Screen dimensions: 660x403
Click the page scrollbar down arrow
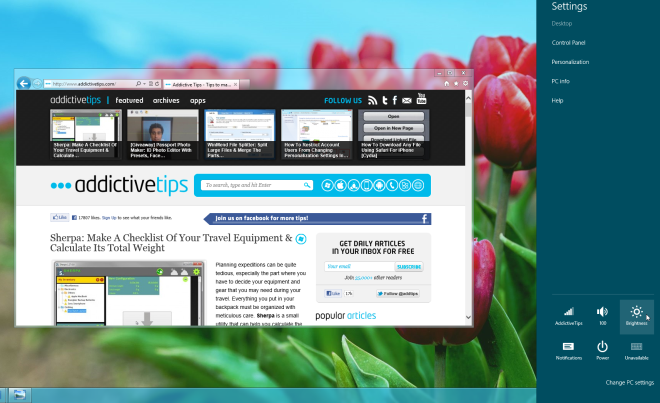point(468,317)
